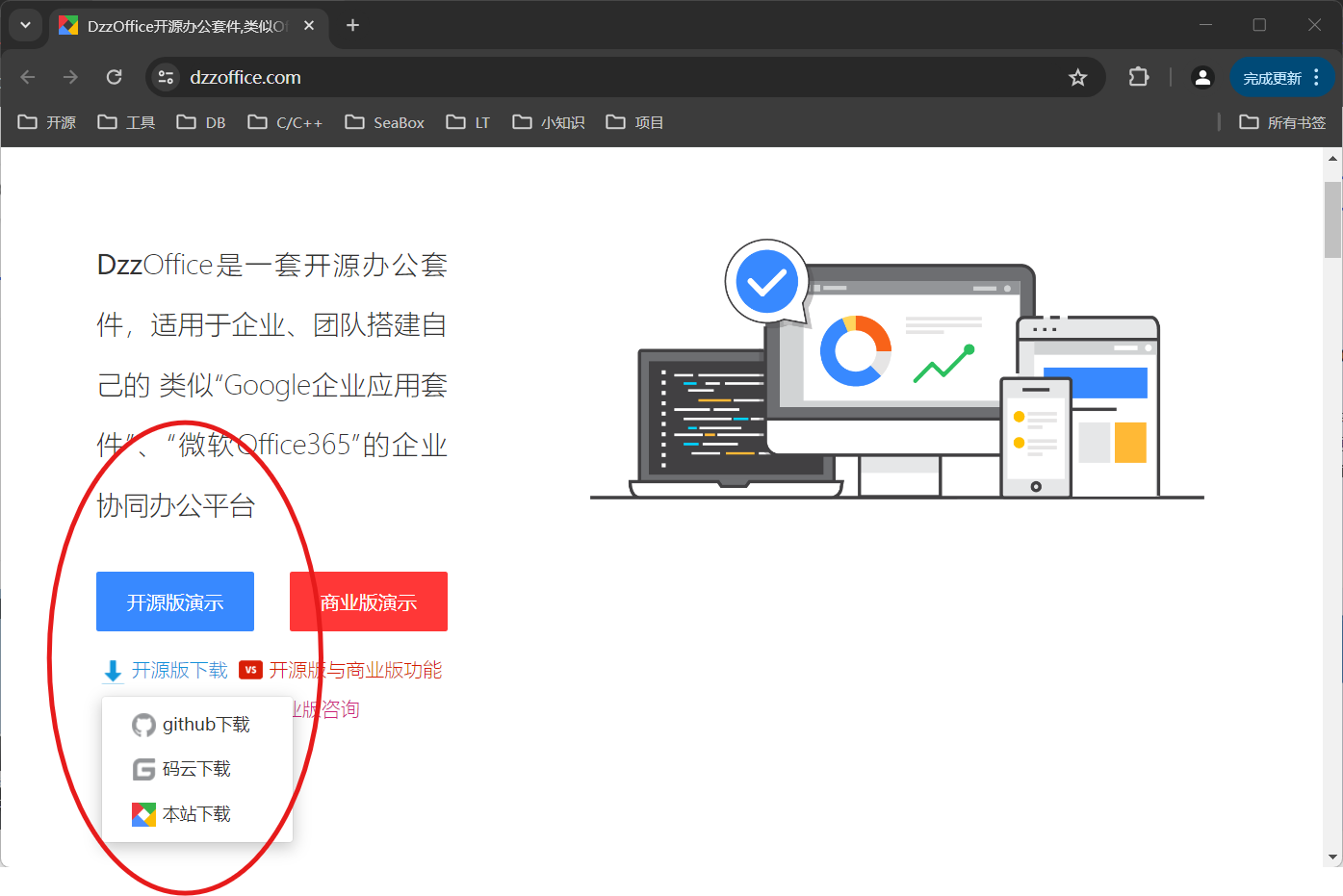Click scrollbar up arrow
The height and width of the screenshot is (896, 1343).
[1332, 158]
